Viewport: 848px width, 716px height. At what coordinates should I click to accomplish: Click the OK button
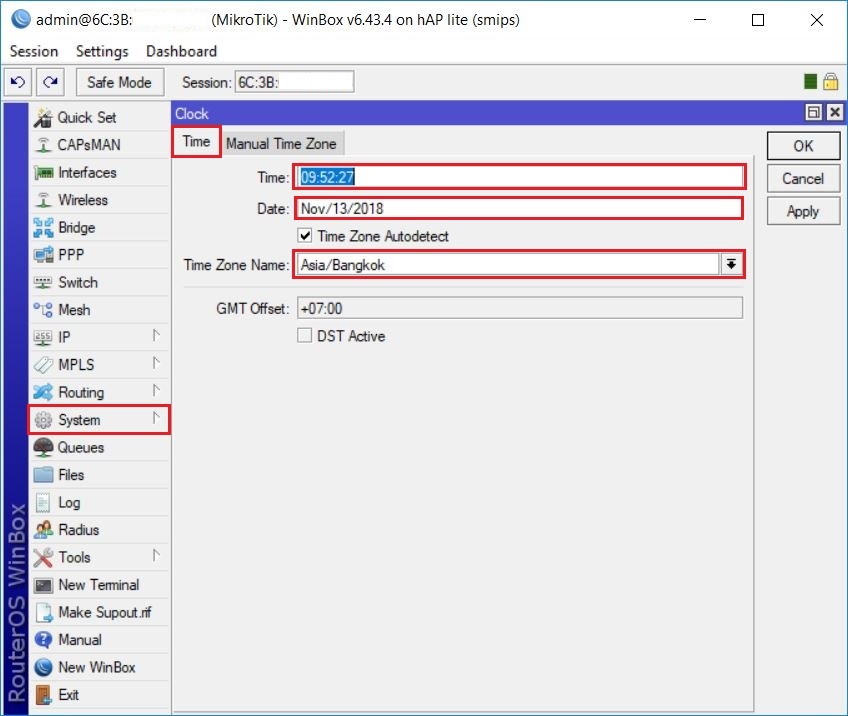[x=803, y=146]
